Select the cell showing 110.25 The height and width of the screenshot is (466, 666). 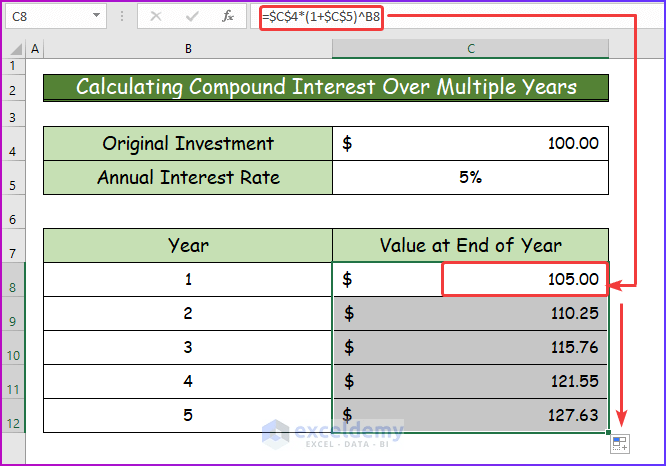pos(471,313)
